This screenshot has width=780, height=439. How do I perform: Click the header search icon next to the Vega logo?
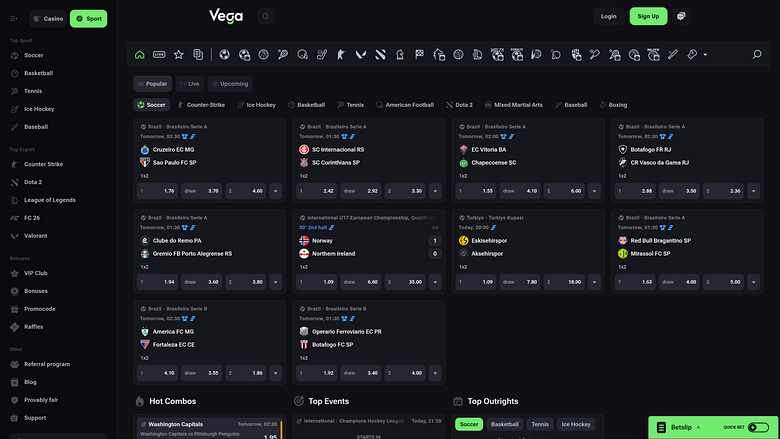(266, 16)
